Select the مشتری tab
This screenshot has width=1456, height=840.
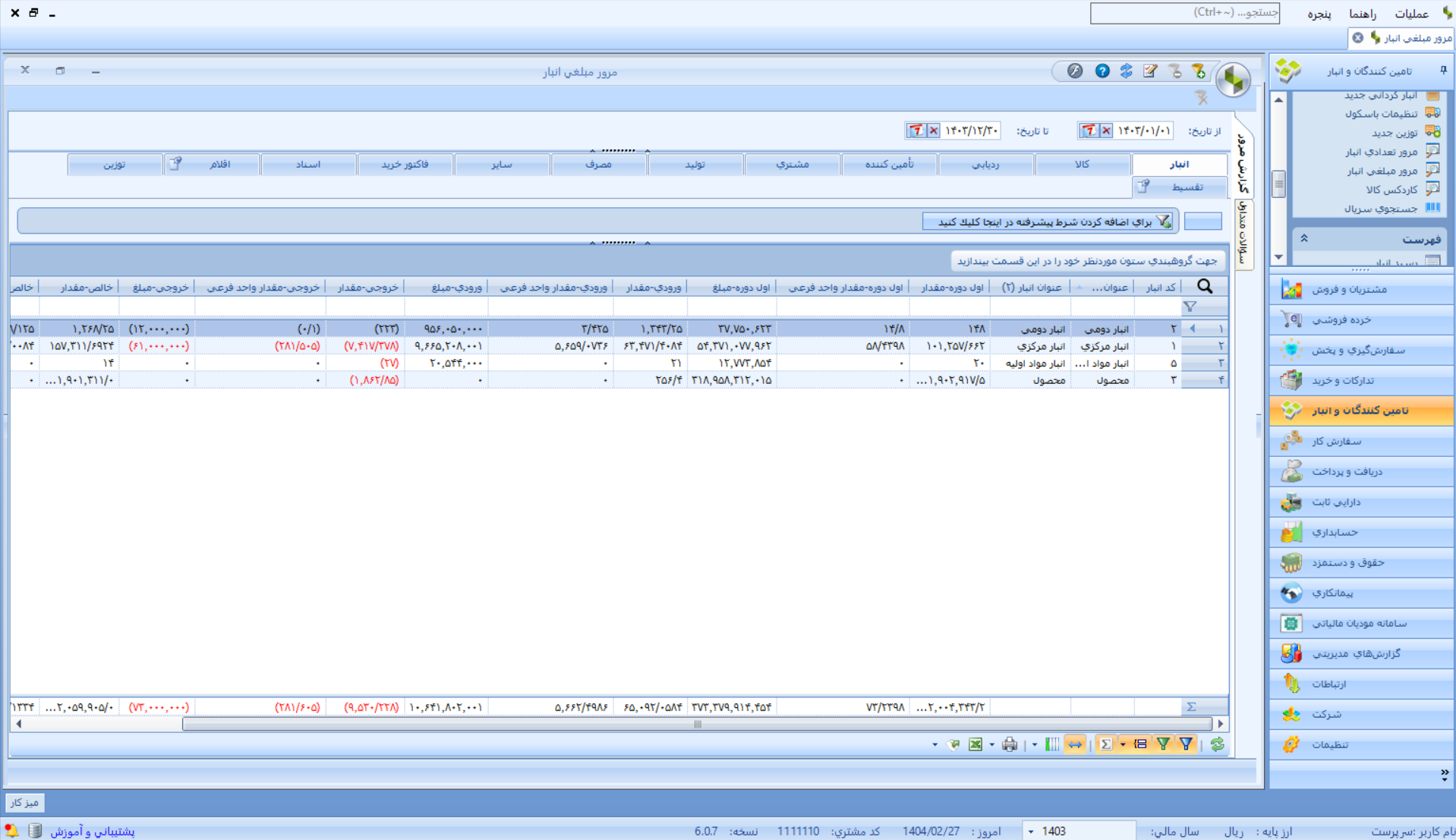(x=793, y=164)
